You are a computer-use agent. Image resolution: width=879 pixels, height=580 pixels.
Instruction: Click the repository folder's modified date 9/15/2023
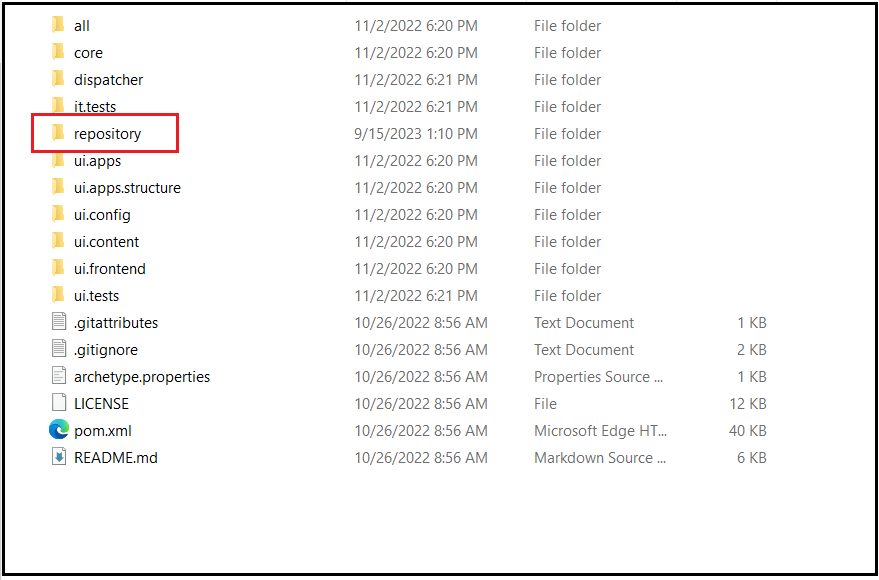coord(415,133)
